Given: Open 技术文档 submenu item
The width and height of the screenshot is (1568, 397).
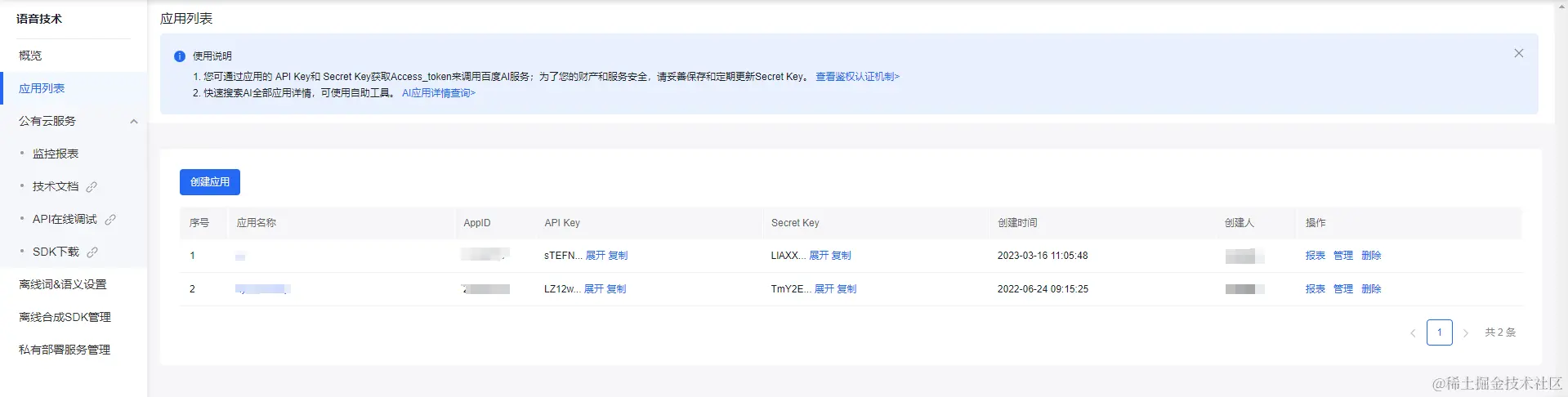Looking at the screenshot, I should click(56, 186).
